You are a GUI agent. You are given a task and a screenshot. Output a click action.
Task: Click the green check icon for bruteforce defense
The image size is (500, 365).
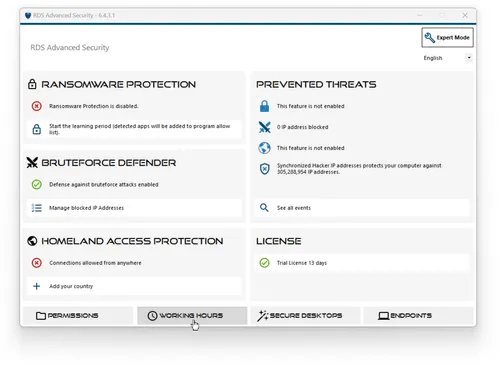point(37,184)
